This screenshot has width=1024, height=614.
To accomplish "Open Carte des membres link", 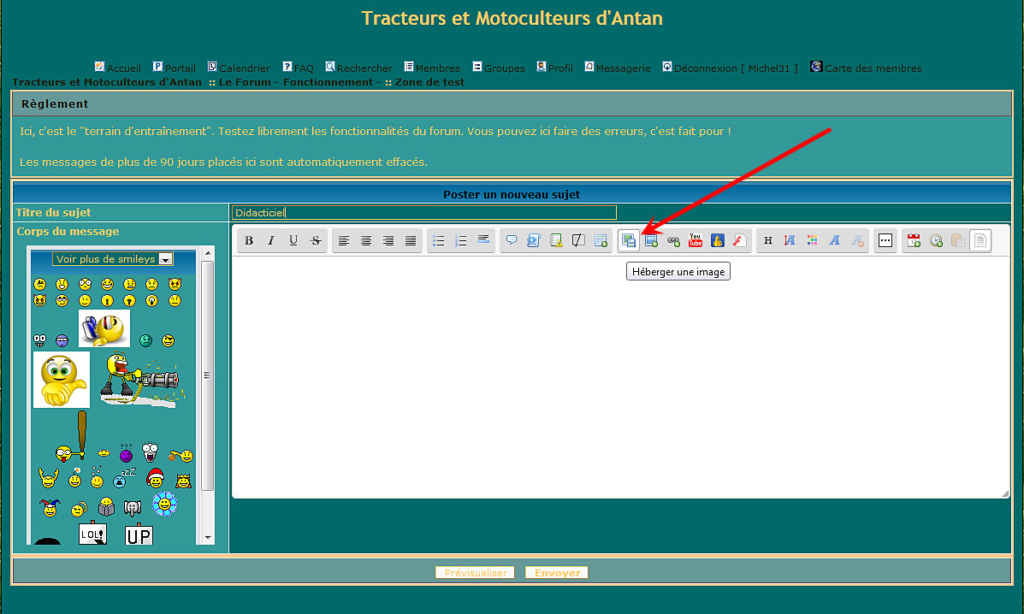I will tap(866, 68).
